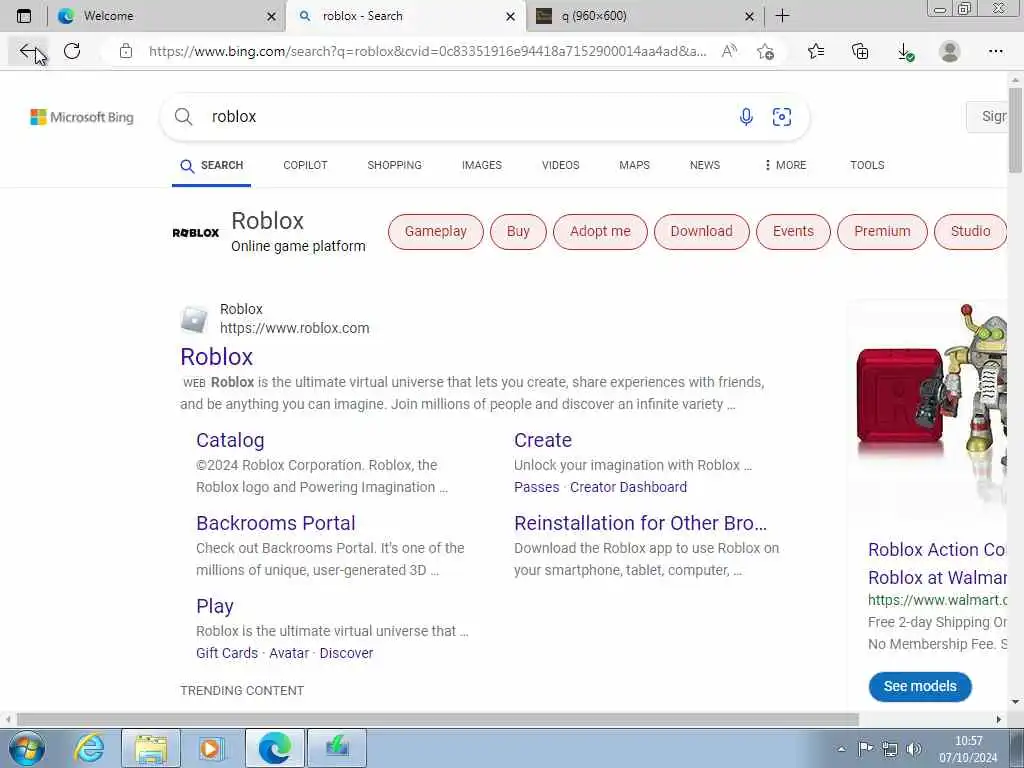
Task: Click the horizontal scrollbar thumb
Action: pyautogui.click(x=438, y=719)
